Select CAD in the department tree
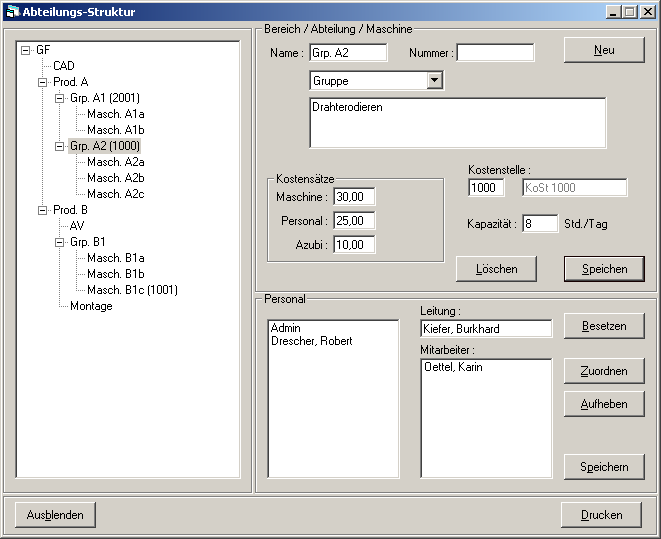 point(63,66)
